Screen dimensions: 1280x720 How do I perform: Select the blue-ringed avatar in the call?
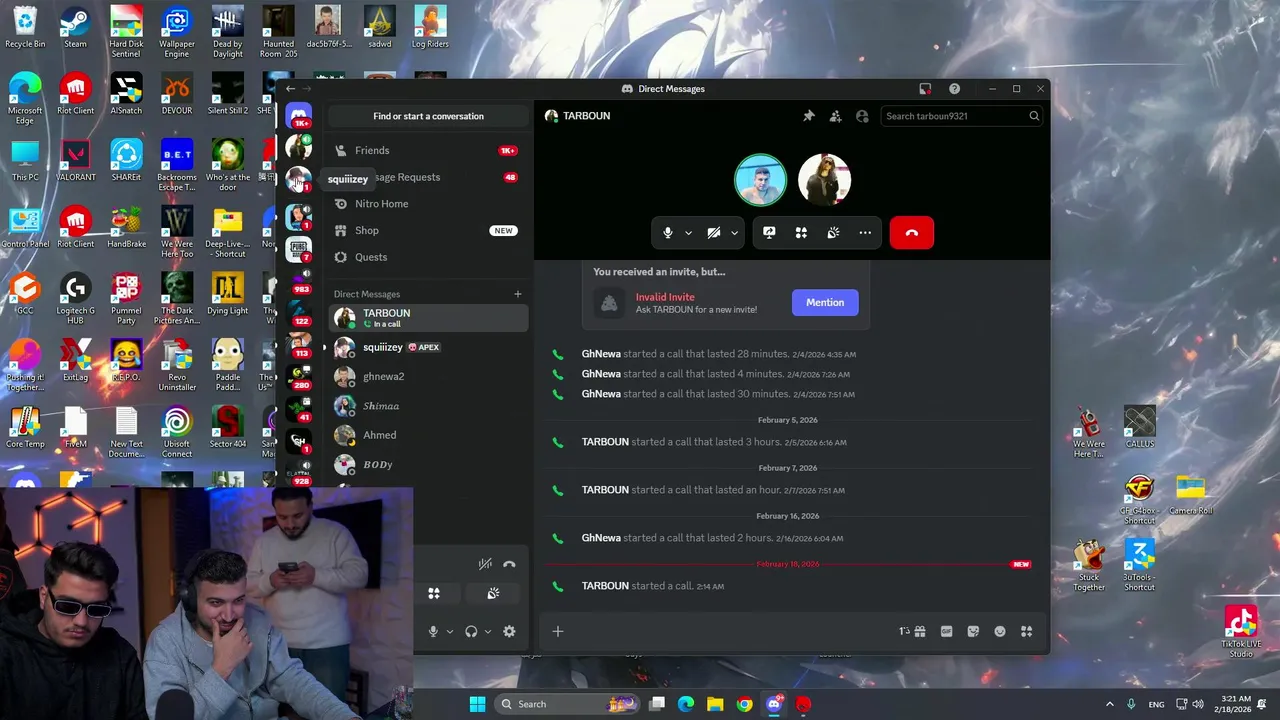(760, 180)
